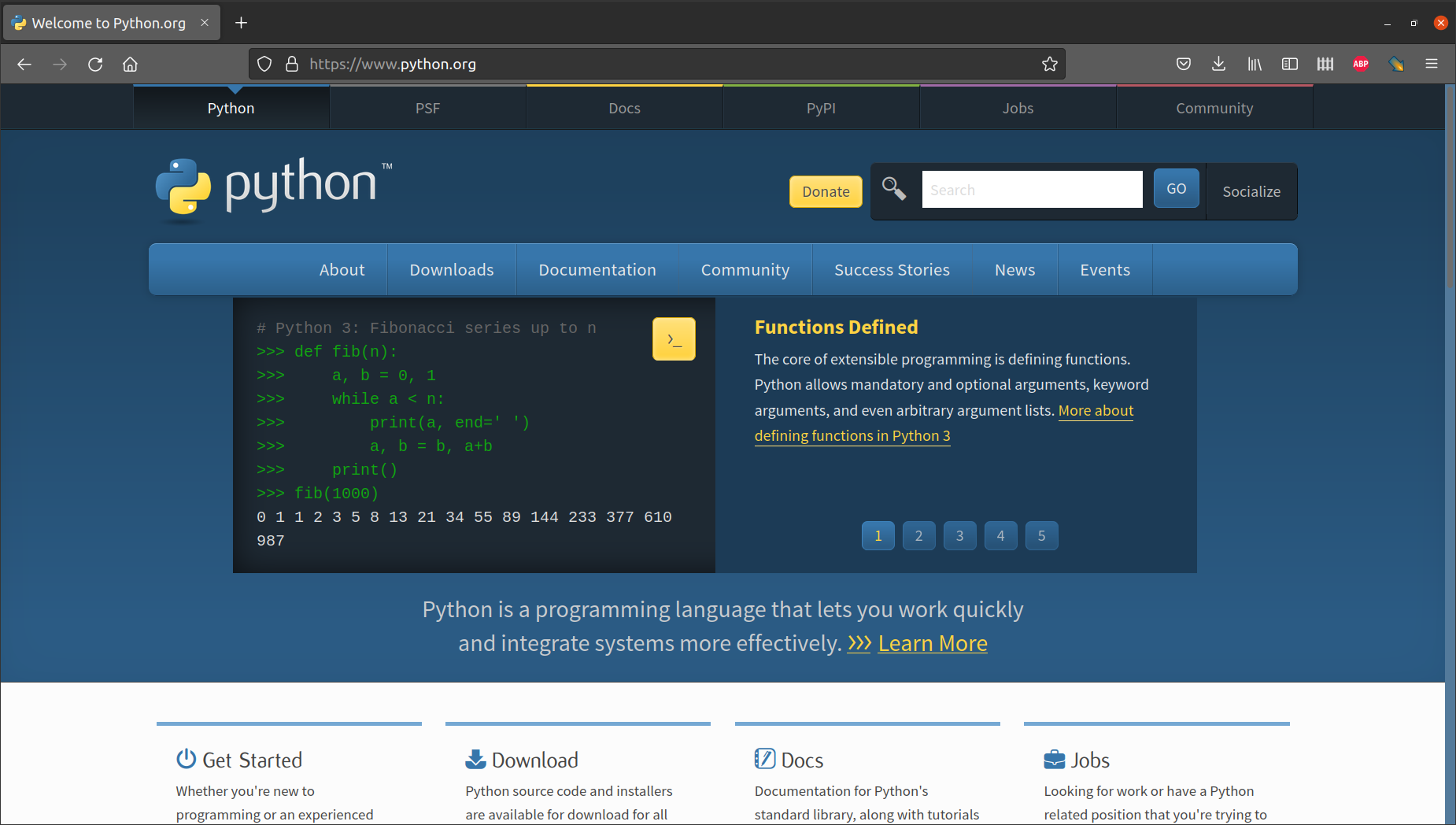Screen dimensions: 1456x825
Task: Open the Documentation menu
Action: point(597,269)
